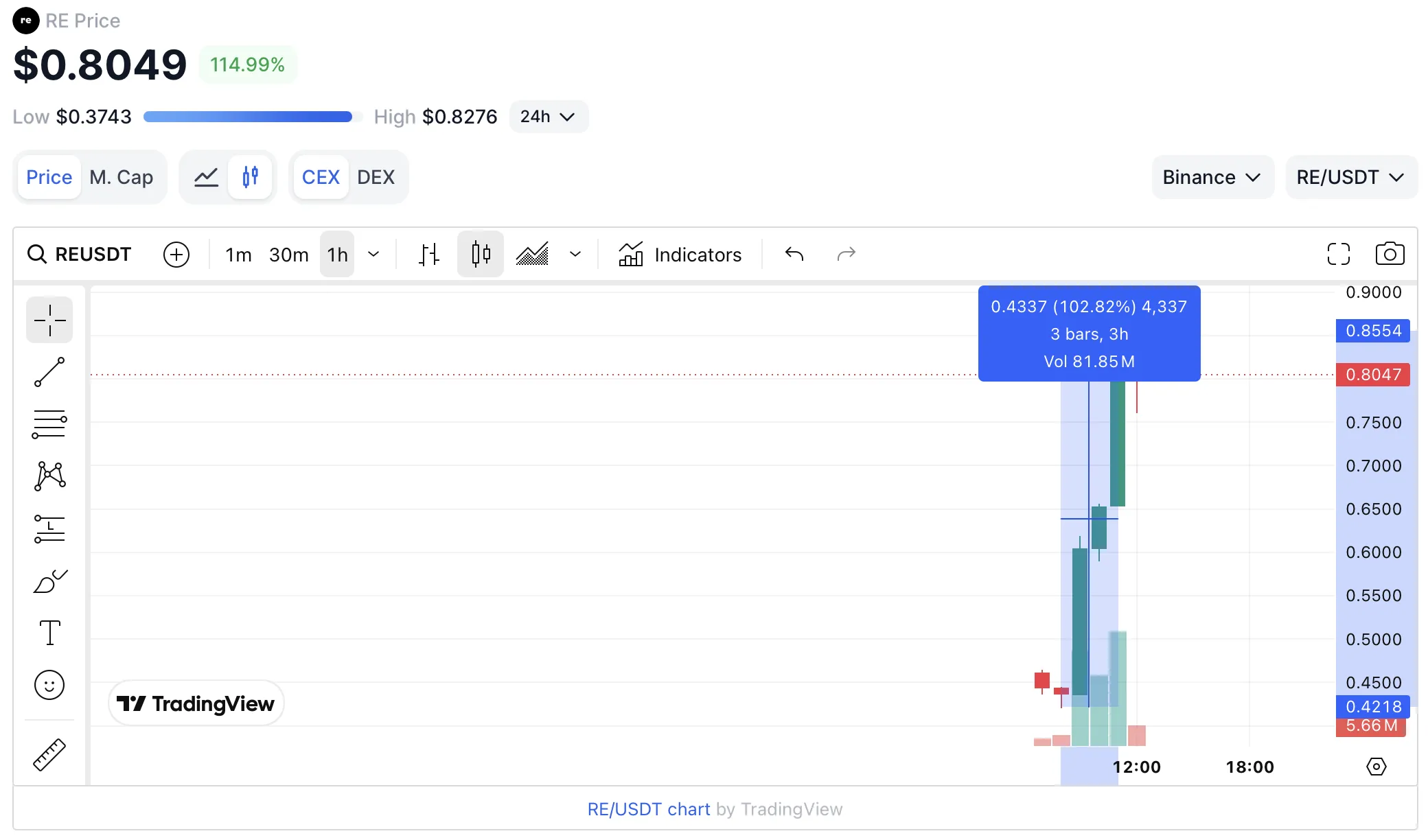Viewport: 1428px width, 840px height.
Task: Click the 114.99% change badge
Action: click(248, 65)
